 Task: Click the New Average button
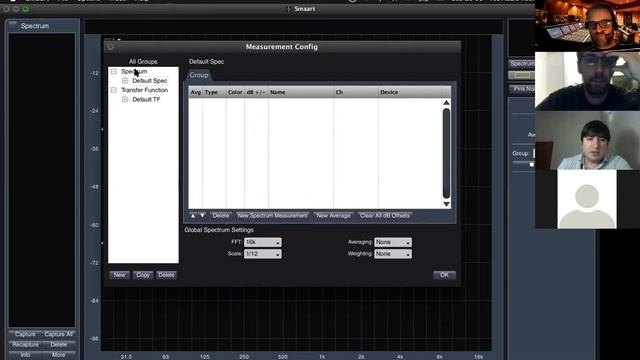pos(333,216)
